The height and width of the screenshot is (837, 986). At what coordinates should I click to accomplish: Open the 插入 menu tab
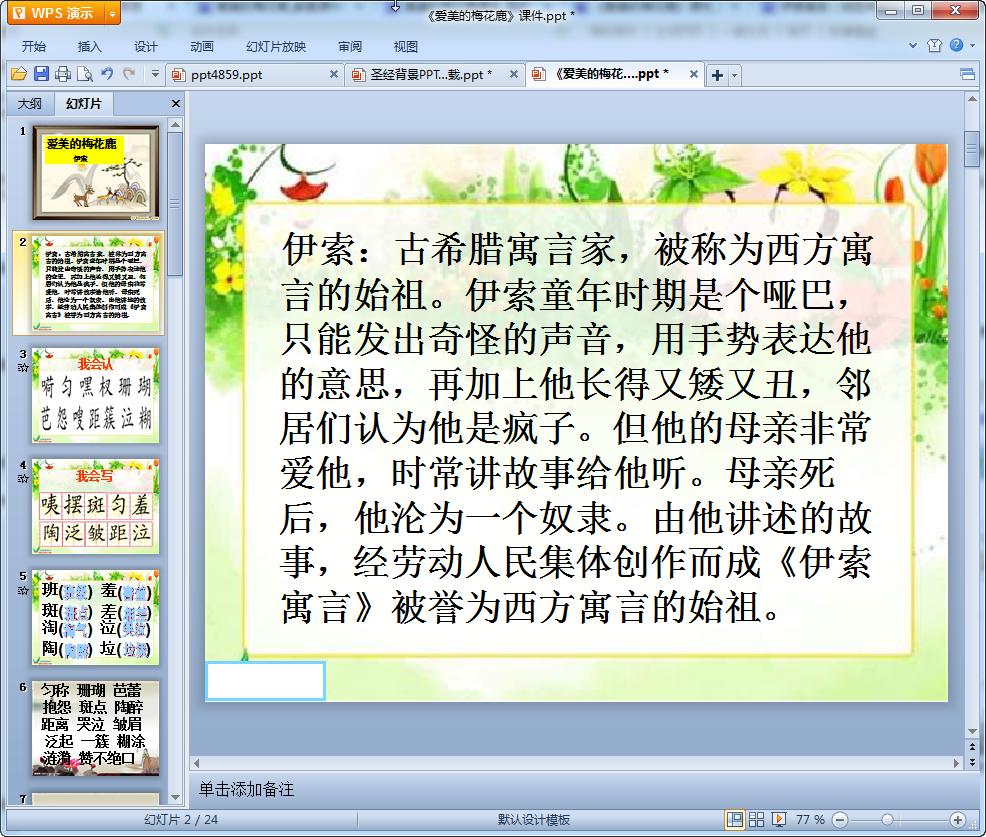pyautogui.click(x=89, y=47)
